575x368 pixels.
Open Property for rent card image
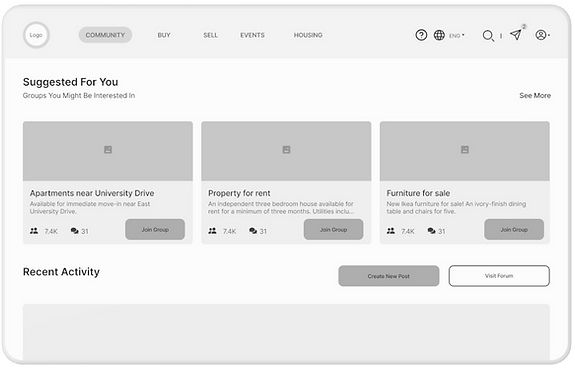(x=286, y=151)
